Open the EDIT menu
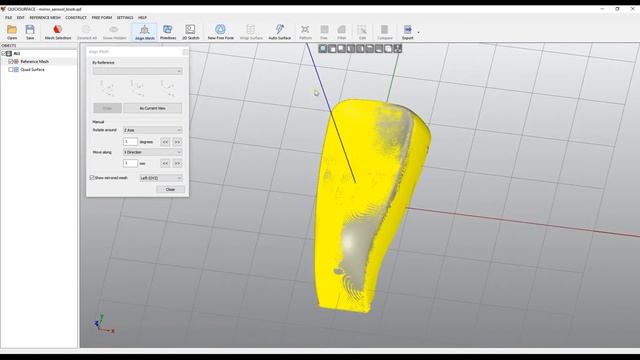 pos(20,18)
